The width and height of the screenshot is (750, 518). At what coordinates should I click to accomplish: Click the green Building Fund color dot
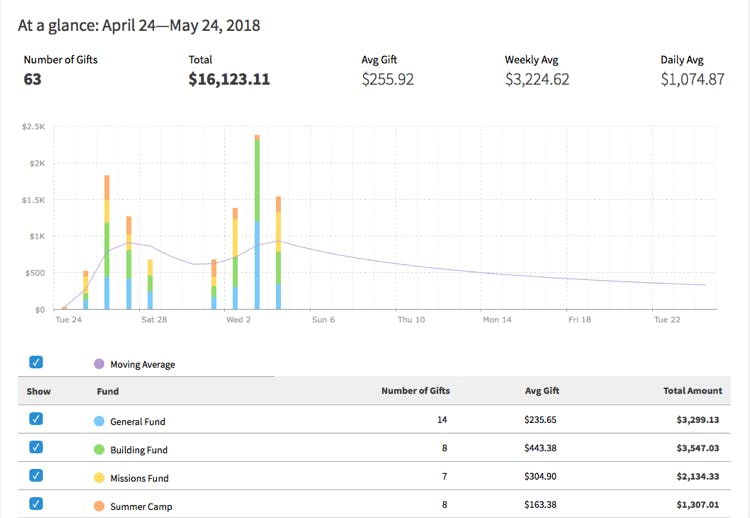click(99, 449)
